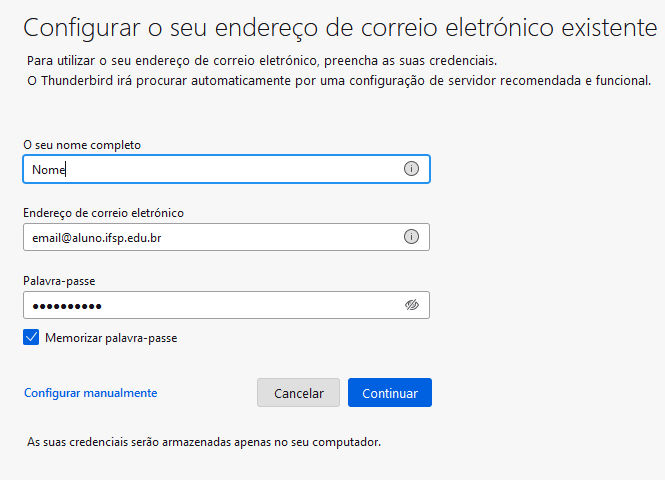Uncheck the Memorizar palavra-passe checkbox

point(31,338)
